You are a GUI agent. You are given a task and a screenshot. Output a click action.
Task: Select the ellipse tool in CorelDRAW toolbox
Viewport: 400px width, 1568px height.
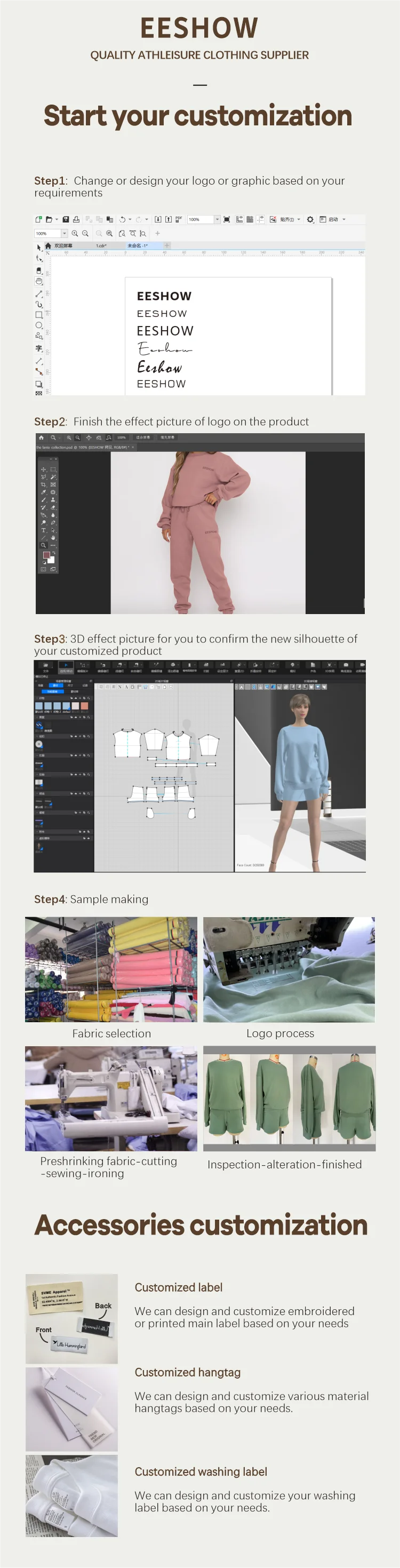(x=39, y=325)
